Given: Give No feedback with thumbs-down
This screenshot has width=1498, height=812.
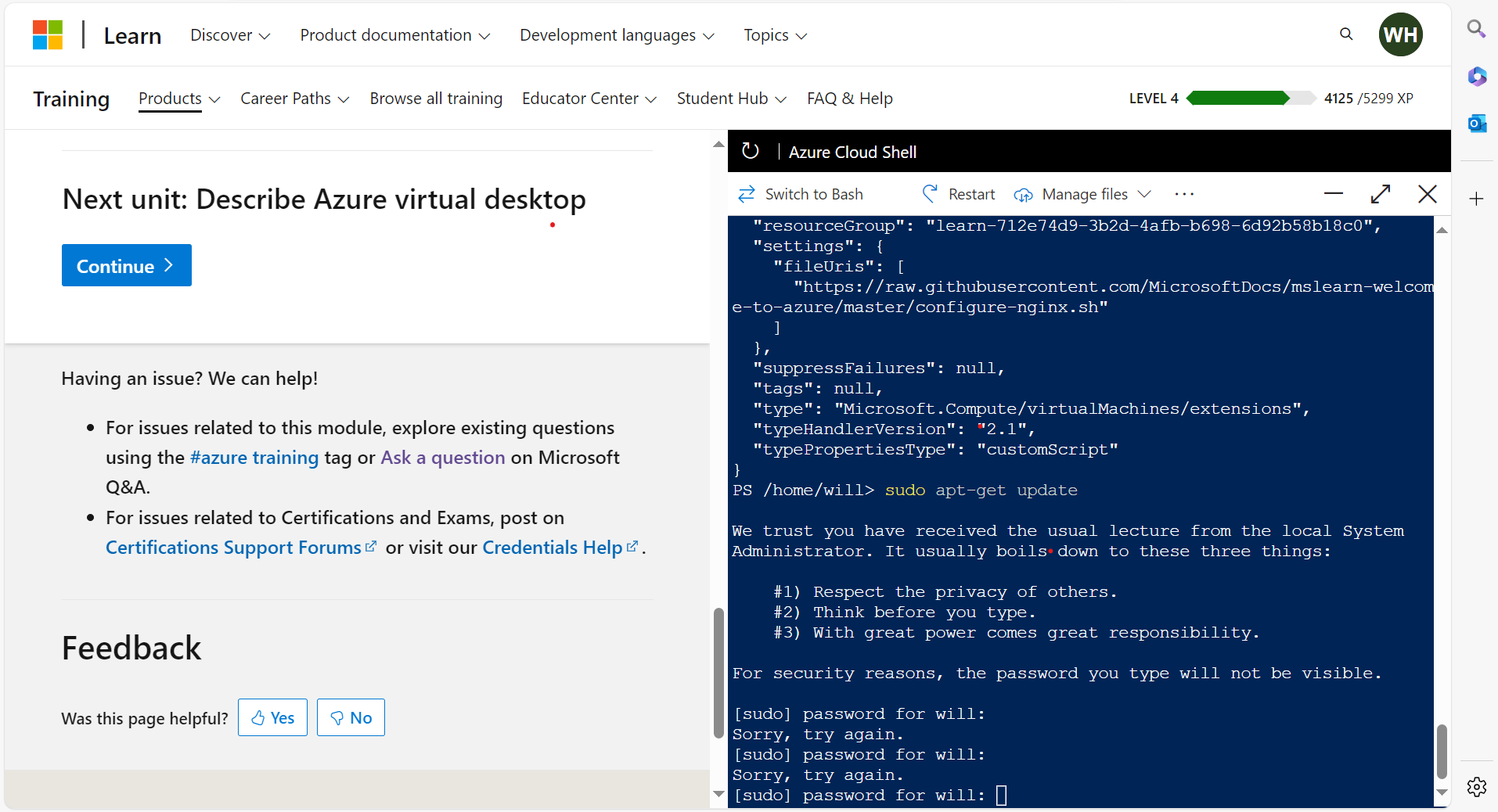Looking at the screenshot, I should tap(350, 717).
